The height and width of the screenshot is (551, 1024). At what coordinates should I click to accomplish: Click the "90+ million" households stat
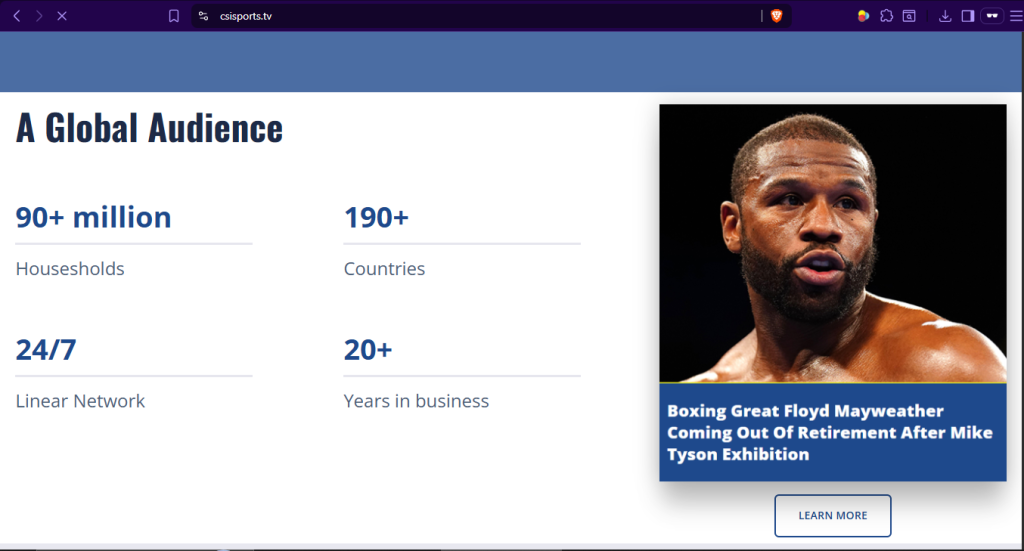coord(93,217)
